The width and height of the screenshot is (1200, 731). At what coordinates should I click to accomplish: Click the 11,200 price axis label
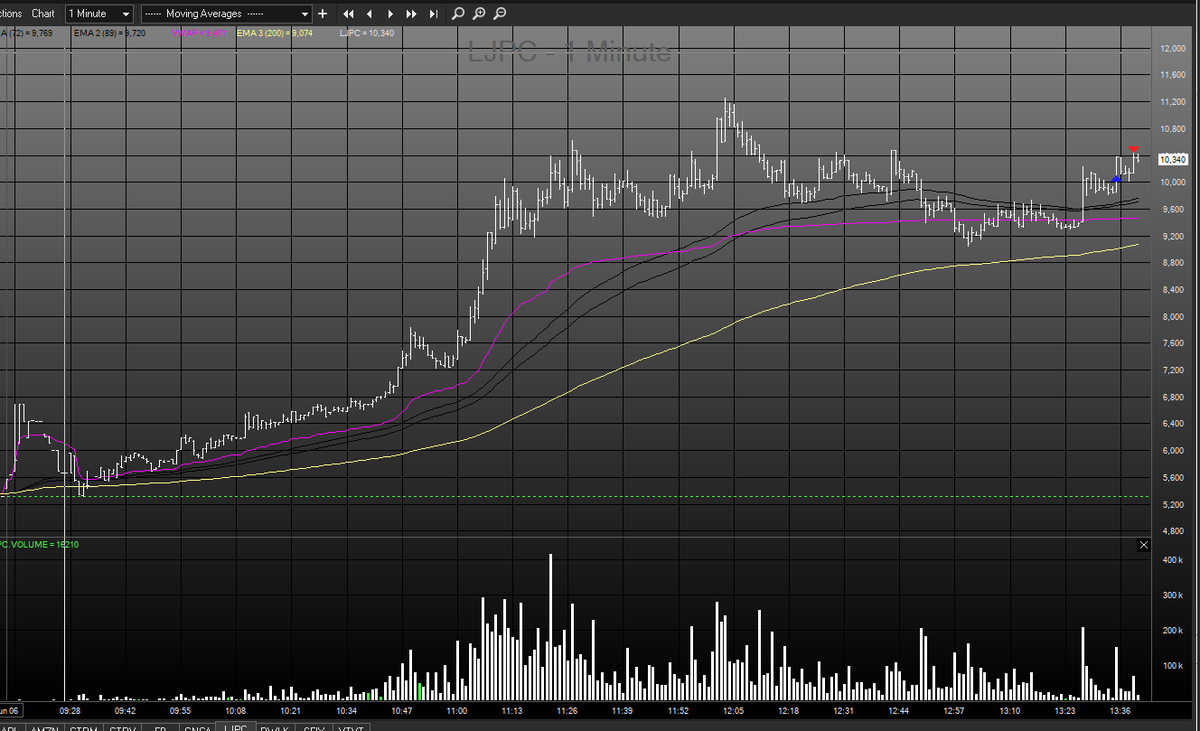coord(1171,102)
